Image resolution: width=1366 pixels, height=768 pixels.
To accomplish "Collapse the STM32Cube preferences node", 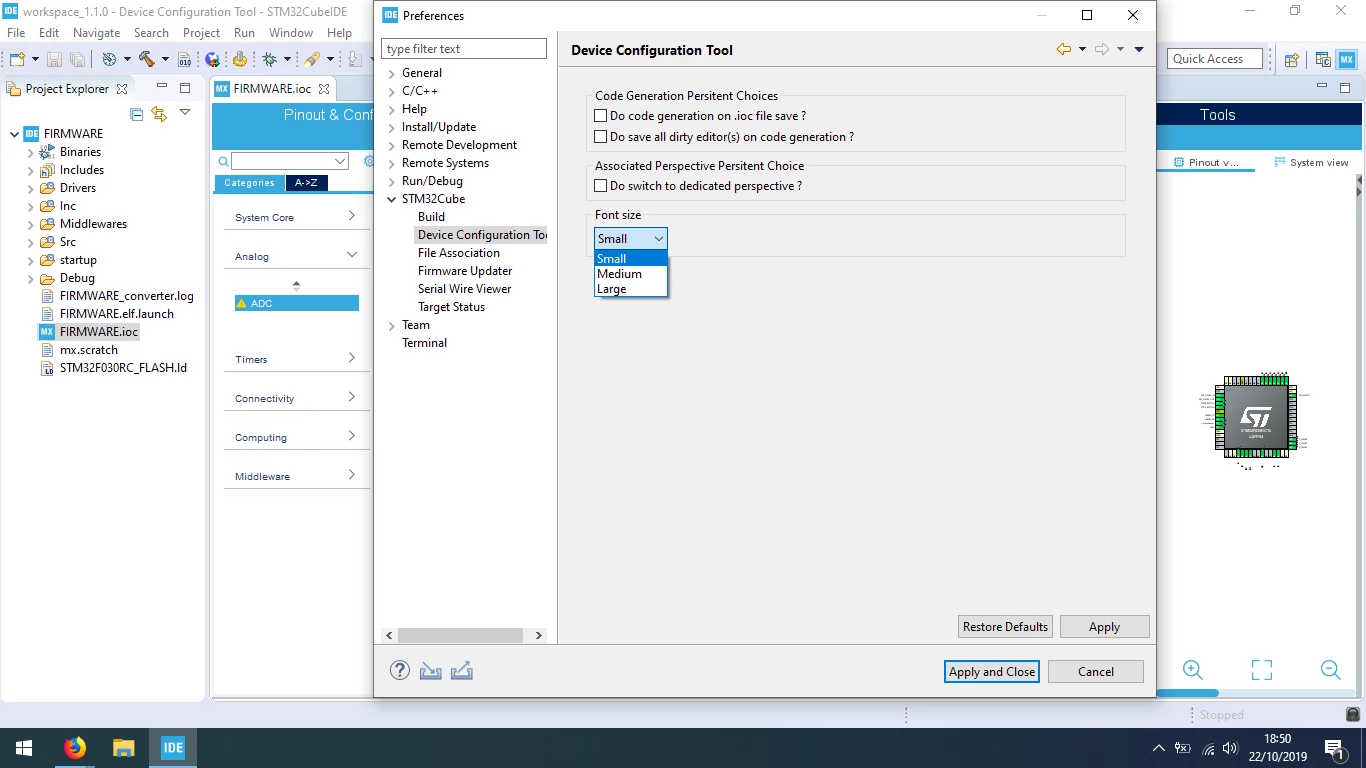I will (x=392, y=200).
